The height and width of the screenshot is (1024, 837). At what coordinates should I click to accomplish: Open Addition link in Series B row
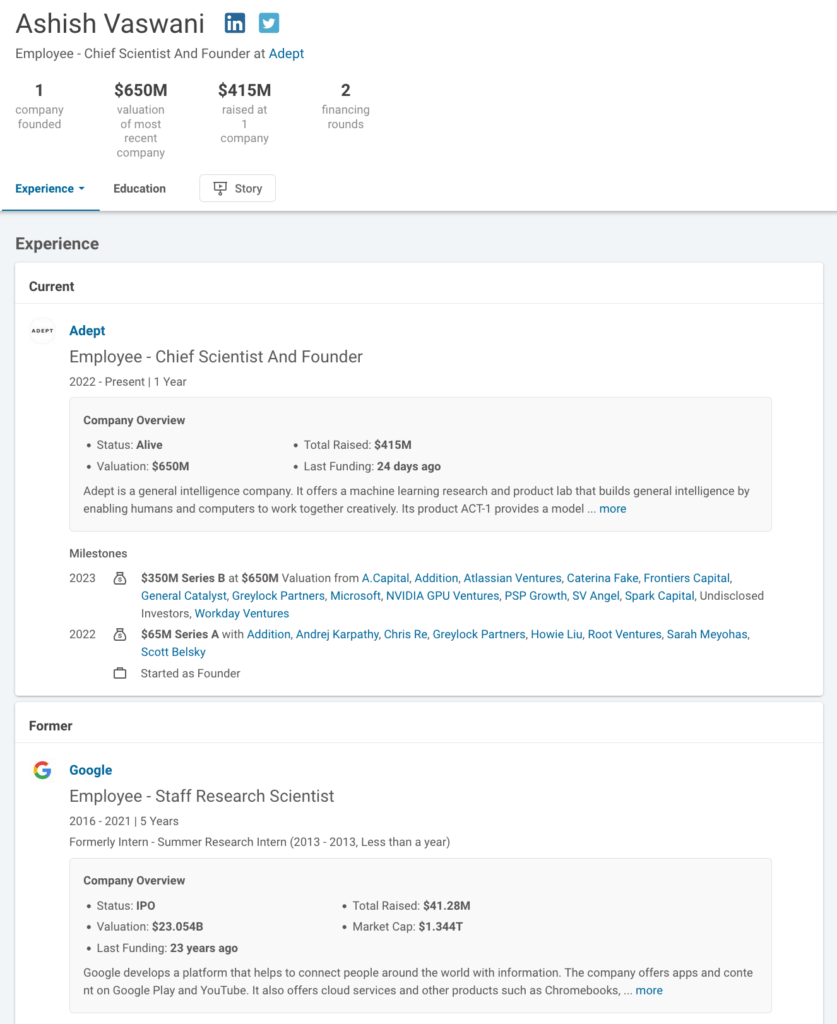pyautogui.click(x=436, y=578)
